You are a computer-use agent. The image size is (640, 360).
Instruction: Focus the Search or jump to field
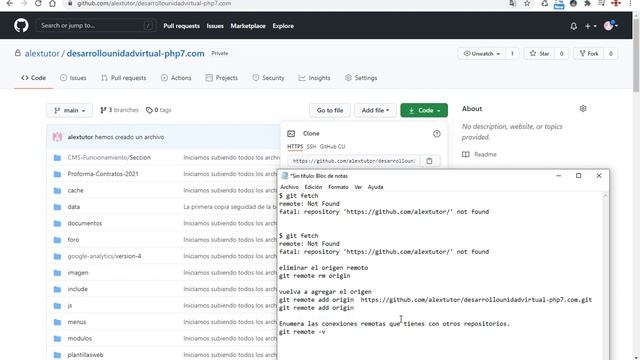[96, 26]
